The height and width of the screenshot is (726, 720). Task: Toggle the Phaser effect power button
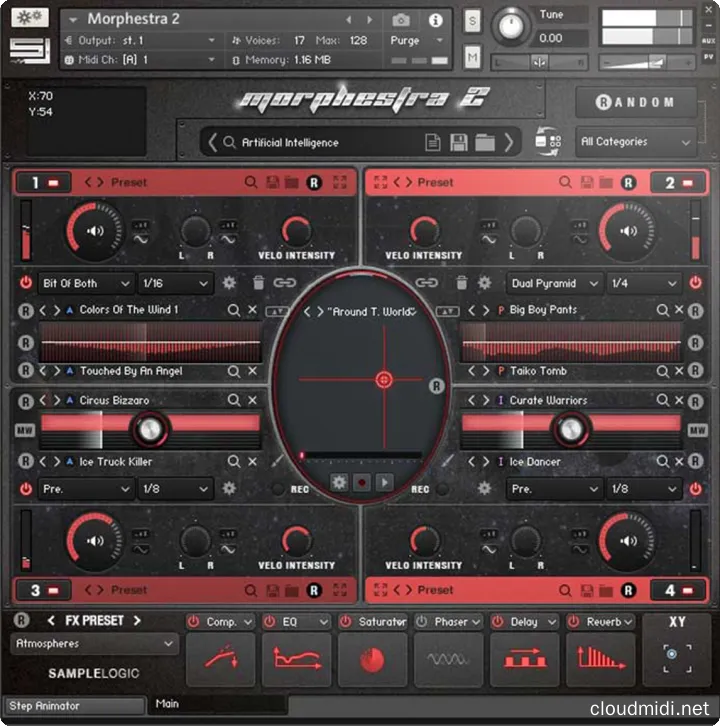coord(420,622)
